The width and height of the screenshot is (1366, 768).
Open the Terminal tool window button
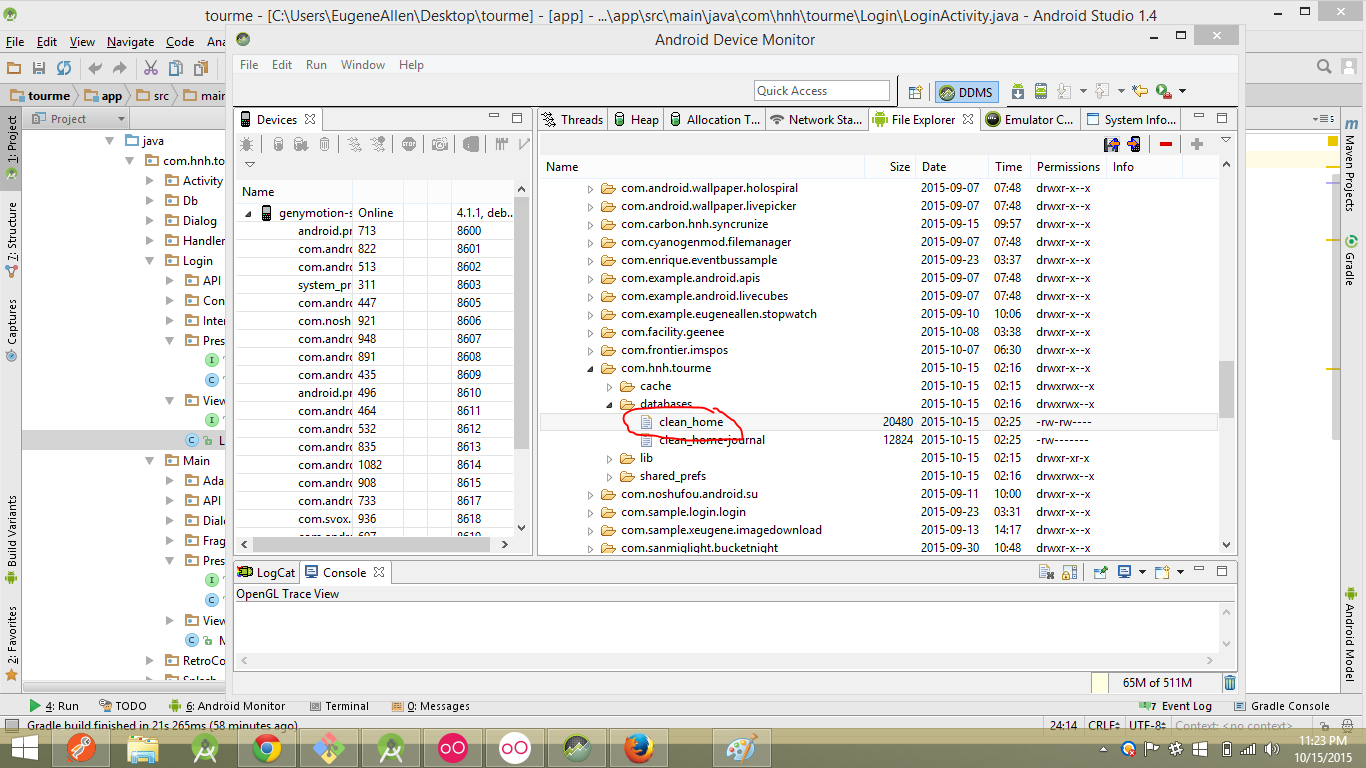click(339, 706)
